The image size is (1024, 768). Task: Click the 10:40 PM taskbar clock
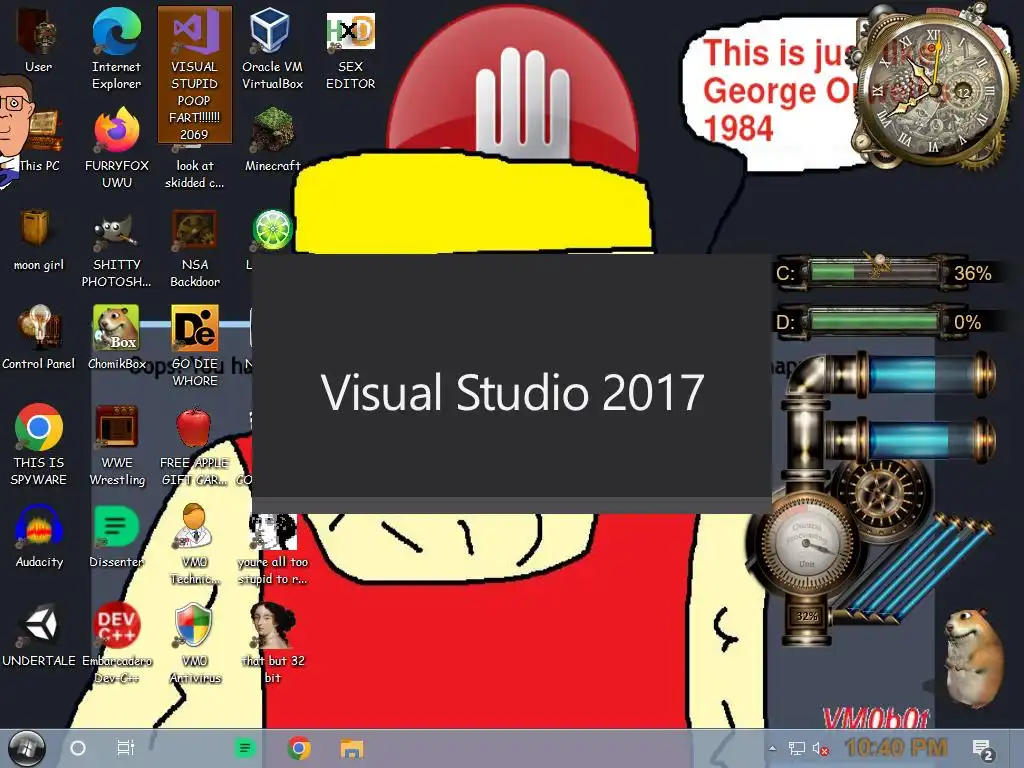[896, 748]
